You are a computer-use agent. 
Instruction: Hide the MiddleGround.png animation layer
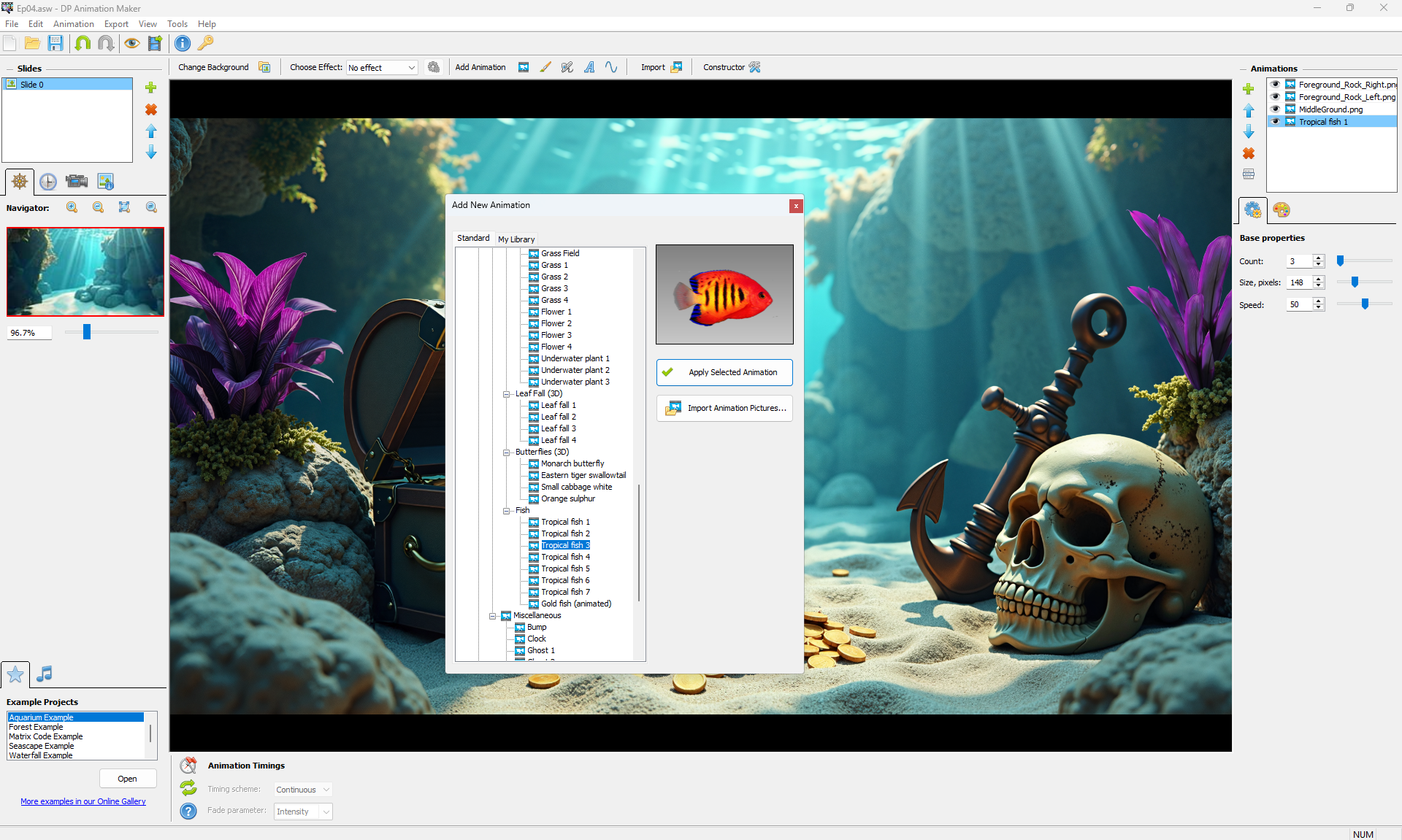[1276, 109]
